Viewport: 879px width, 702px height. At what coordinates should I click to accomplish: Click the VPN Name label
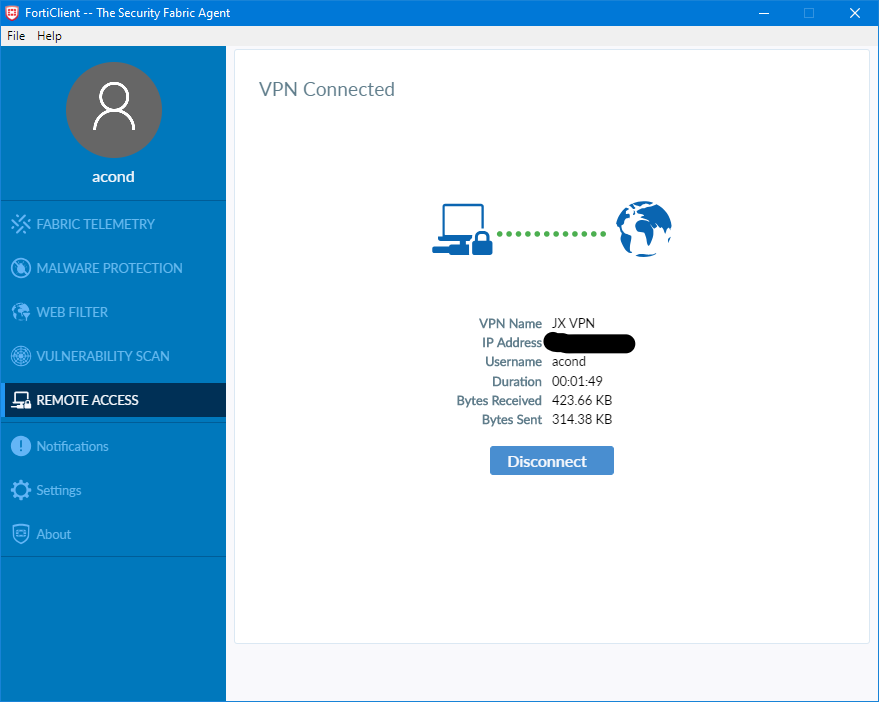(x=510, y=324)
